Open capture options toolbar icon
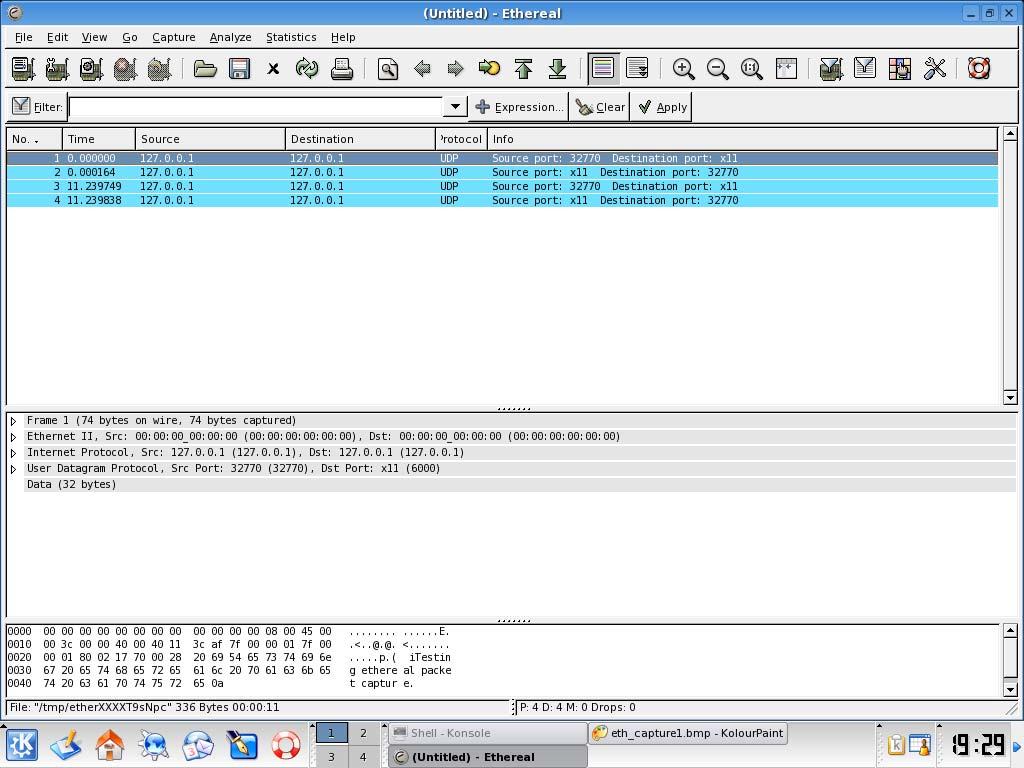 point(57,69)
